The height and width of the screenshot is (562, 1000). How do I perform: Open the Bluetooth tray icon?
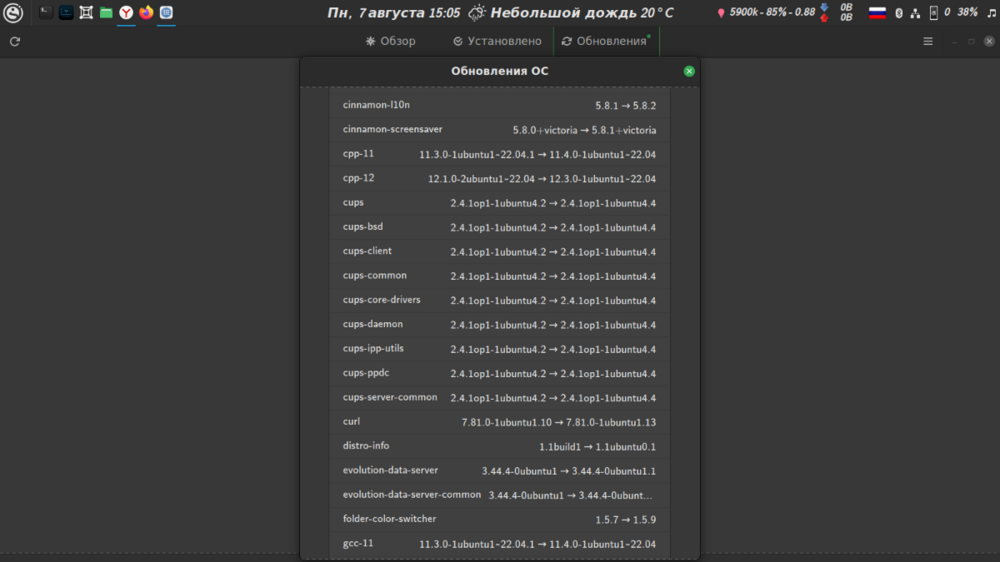tap(898, 13)
